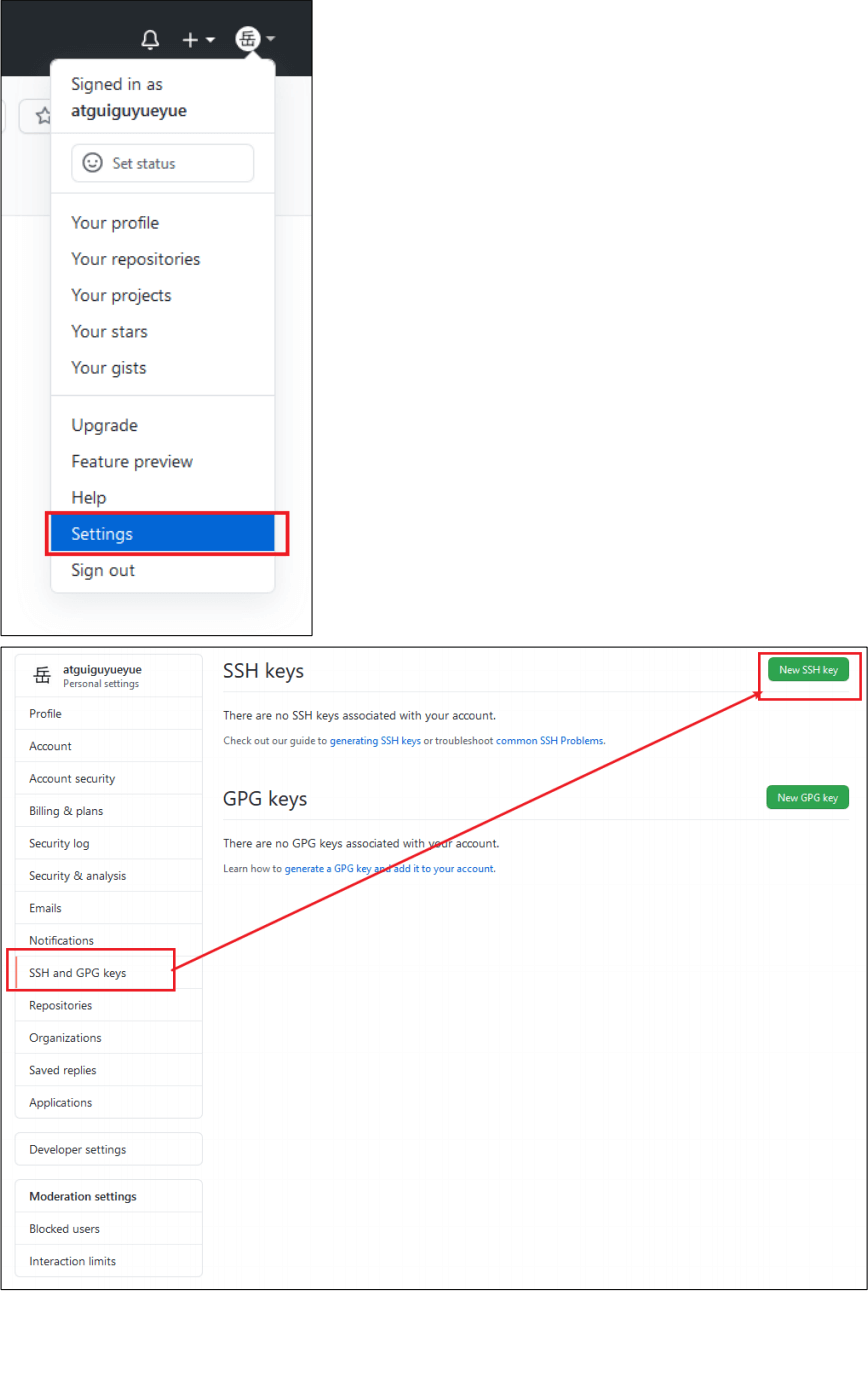This screenshot has height=1395, width=868.
Task: Follow the generating SSH keys link
Action: [x=375, y=741]
